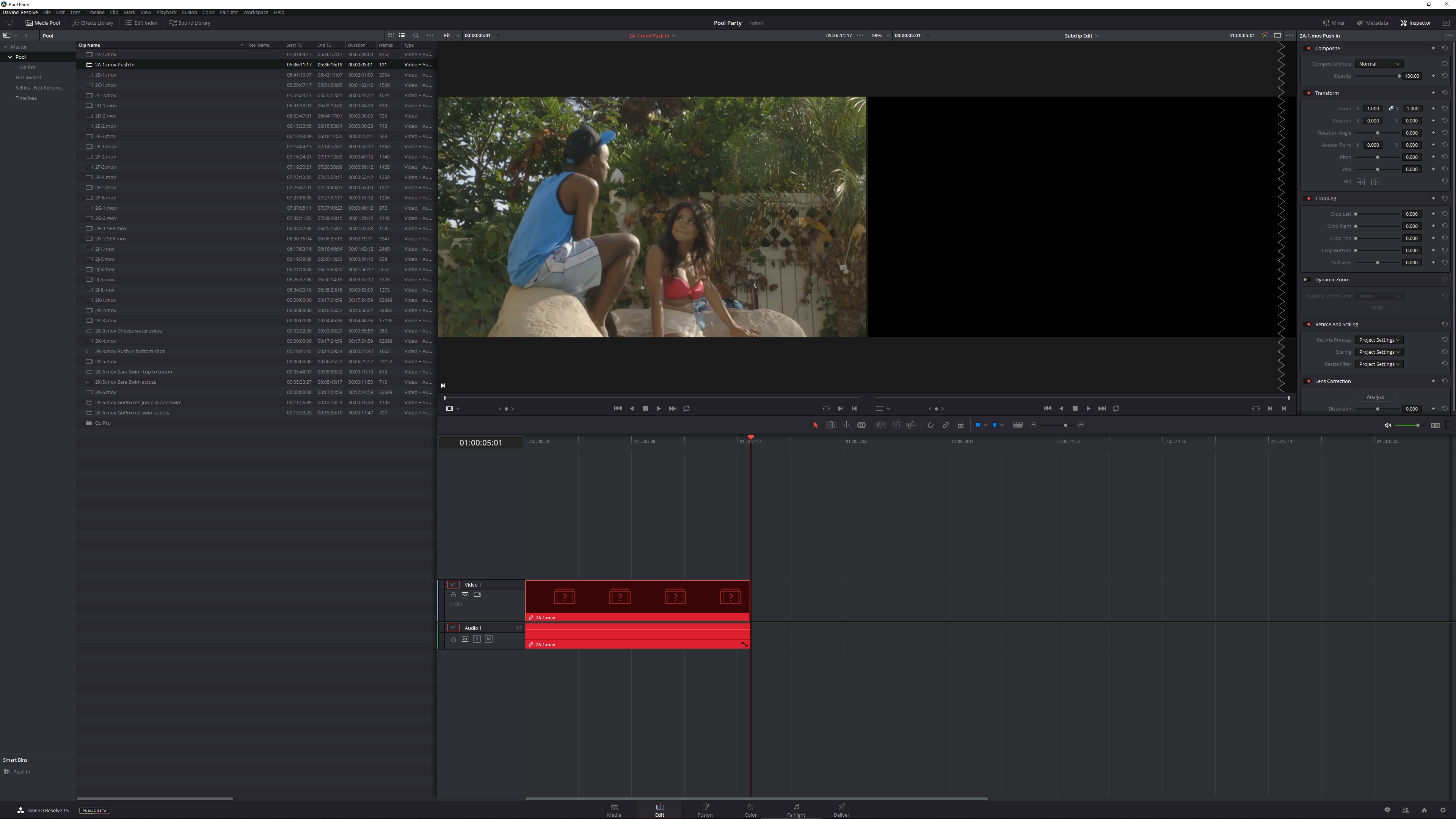Lock the Audio 1 track
Image resolution: width=1456 pixels, height=819 pixels.
[x=453, y=639]
